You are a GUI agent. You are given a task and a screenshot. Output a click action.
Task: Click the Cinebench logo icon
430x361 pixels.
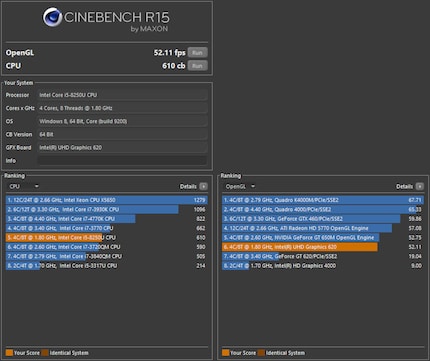[52, 17]
